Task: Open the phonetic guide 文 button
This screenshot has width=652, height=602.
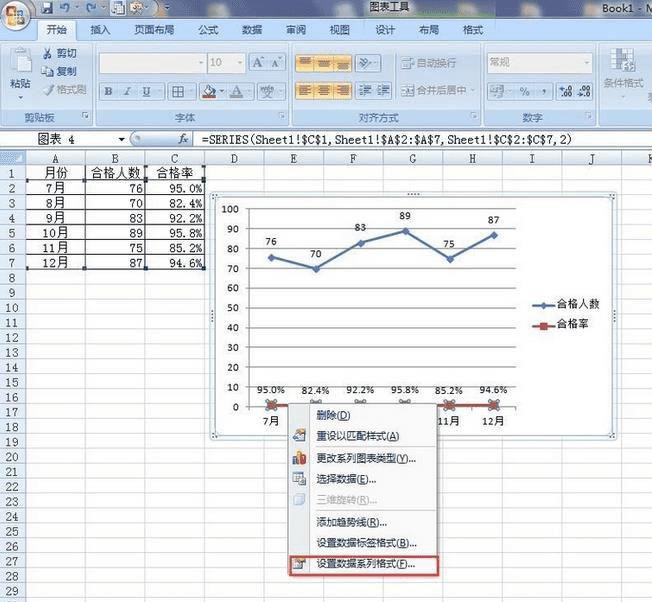Action: [x=267, y=91]
